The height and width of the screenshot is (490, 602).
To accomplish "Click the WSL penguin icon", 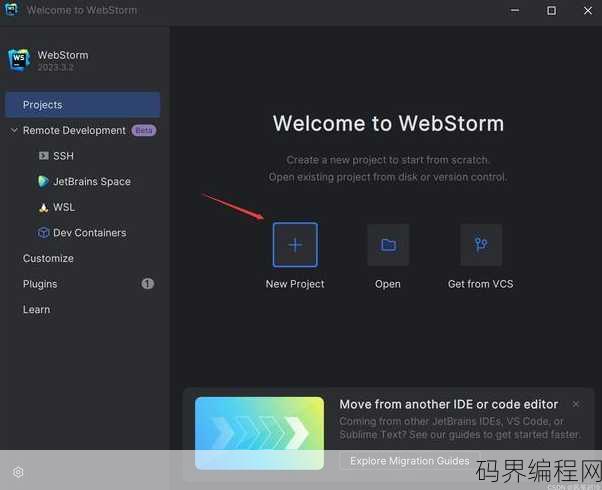I will coord(43,208).
